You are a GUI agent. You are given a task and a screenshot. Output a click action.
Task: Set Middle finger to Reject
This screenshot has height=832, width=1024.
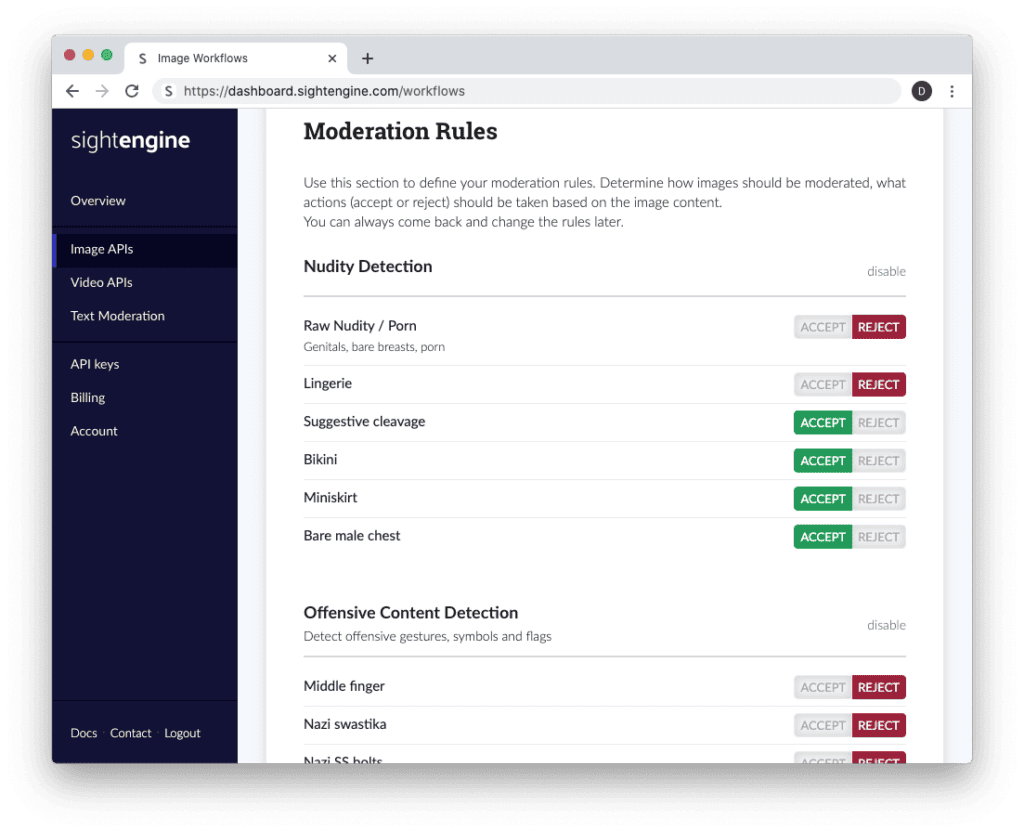click(x=878, y=687)
